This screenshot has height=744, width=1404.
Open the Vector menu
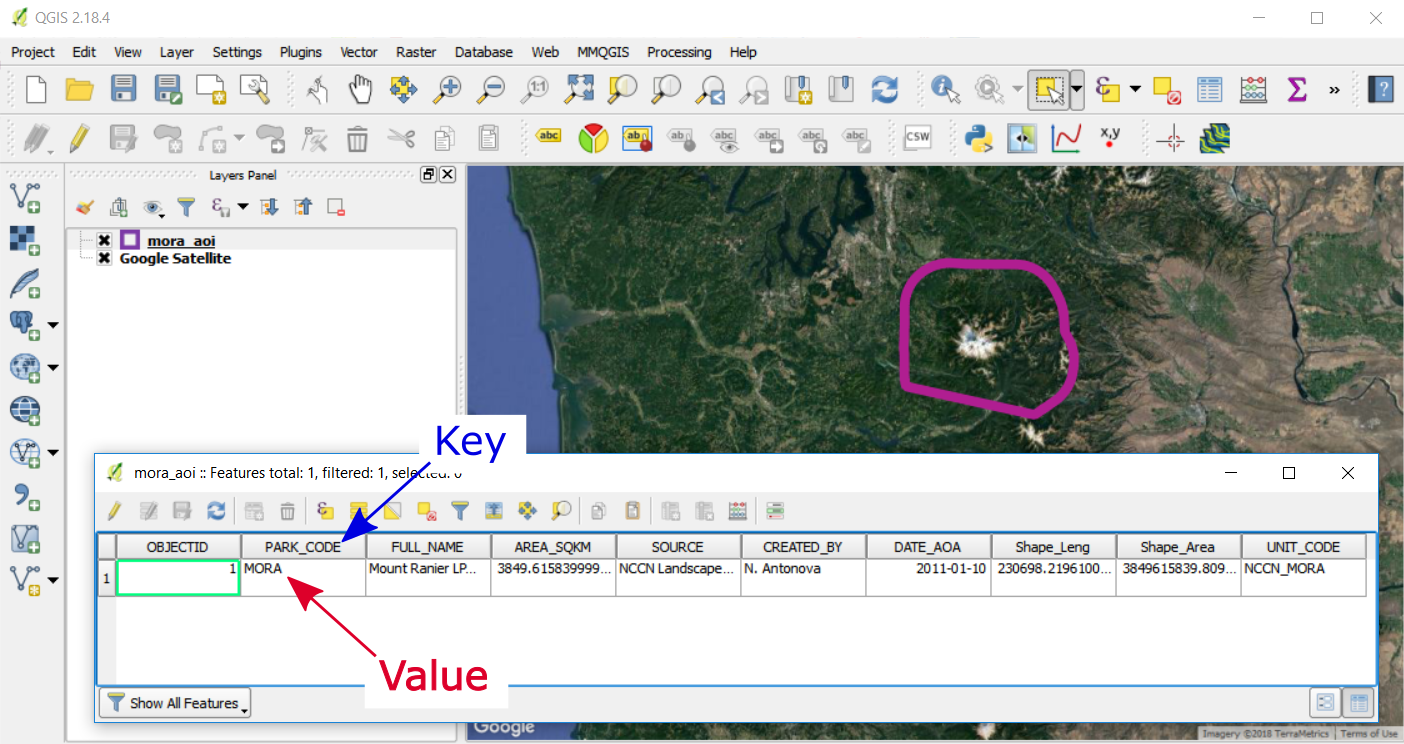359,52
